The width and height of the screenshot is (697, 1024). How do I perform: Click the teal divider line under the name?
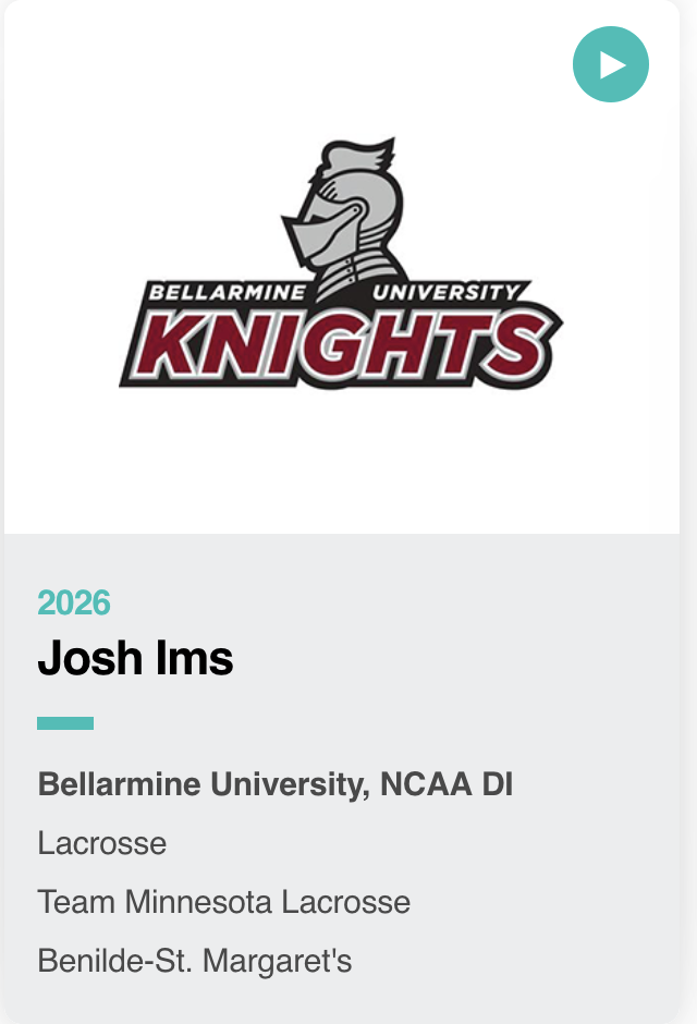65,723
